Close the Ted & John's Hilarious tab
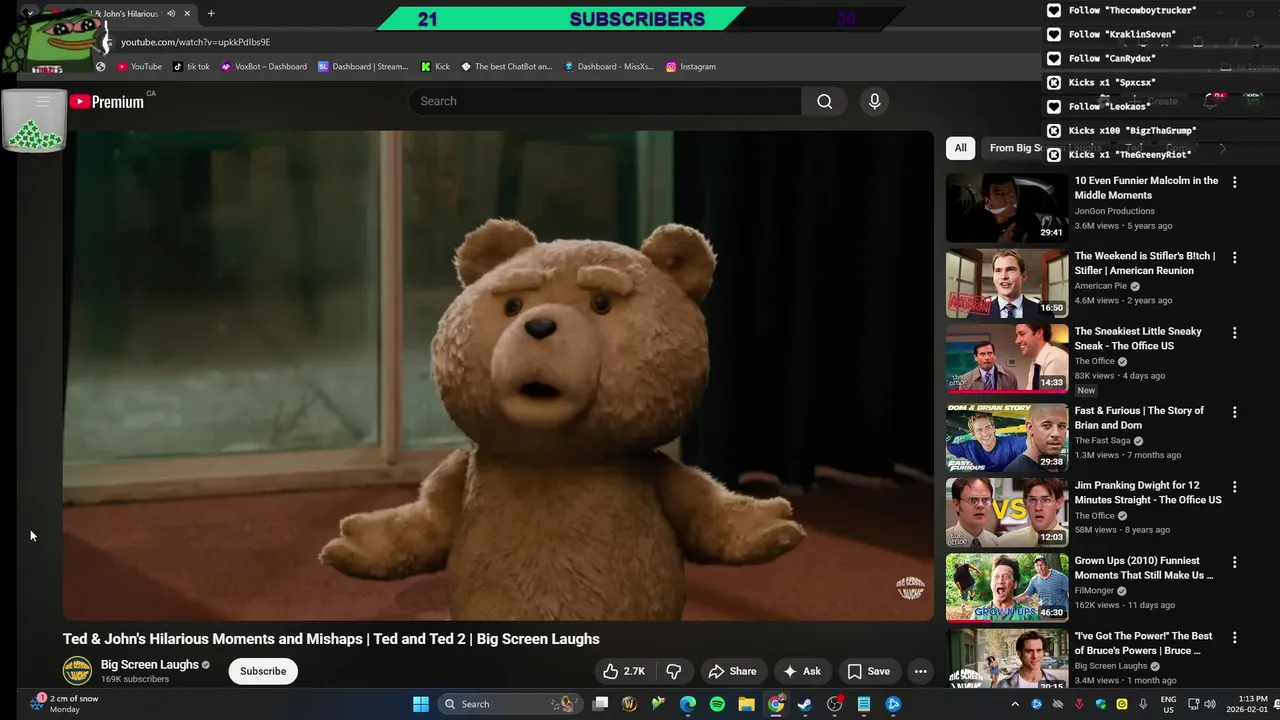Image resolution: width=1280 pixels, height=720 pixels. click(x=187, y=14)
